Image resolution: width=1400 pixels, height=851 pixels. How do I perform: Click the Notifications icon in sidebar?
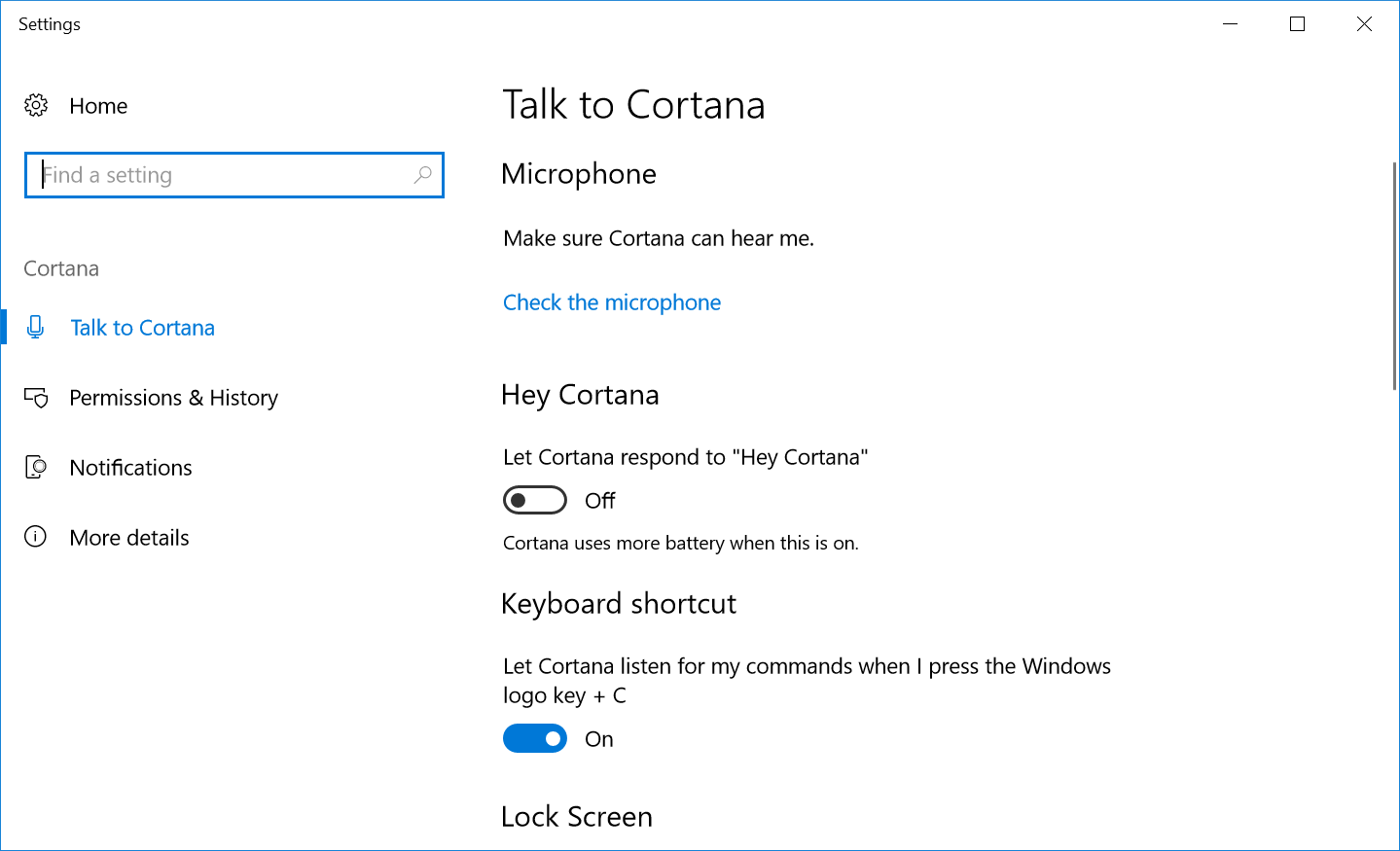click(36, 468)
